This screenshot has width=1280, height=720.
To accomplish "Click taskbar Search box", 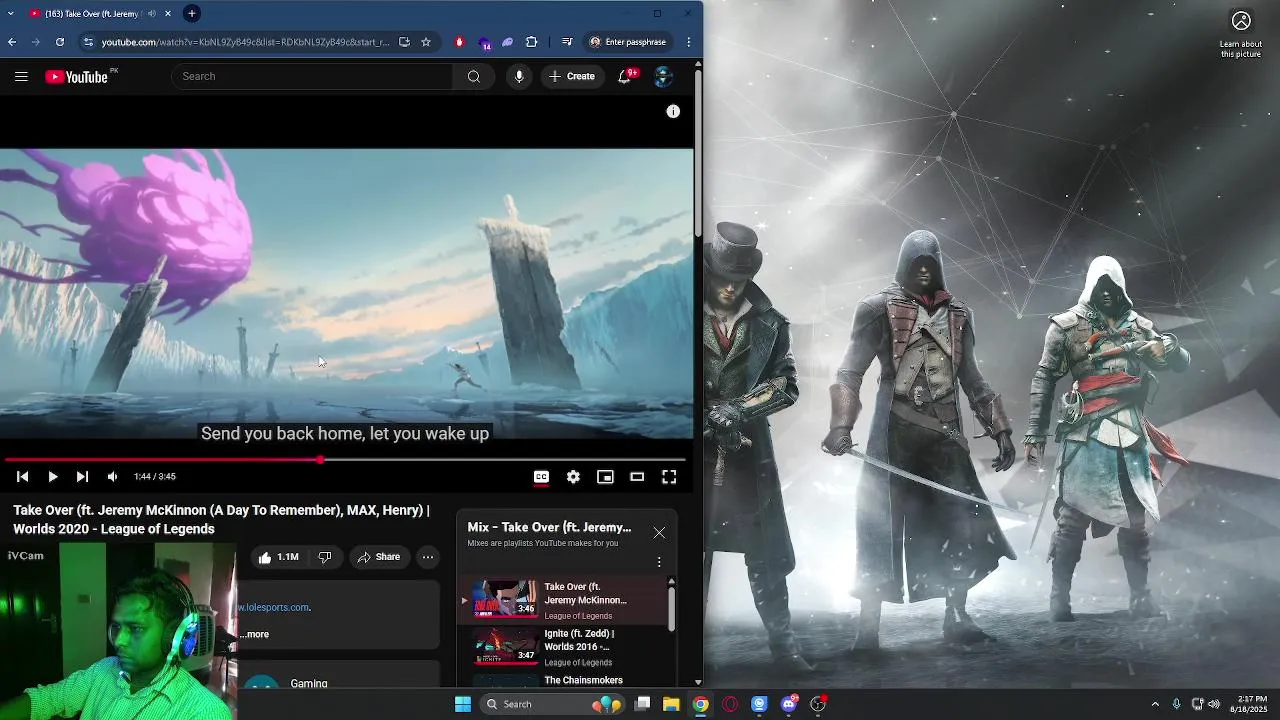I will tap(553, 704).
